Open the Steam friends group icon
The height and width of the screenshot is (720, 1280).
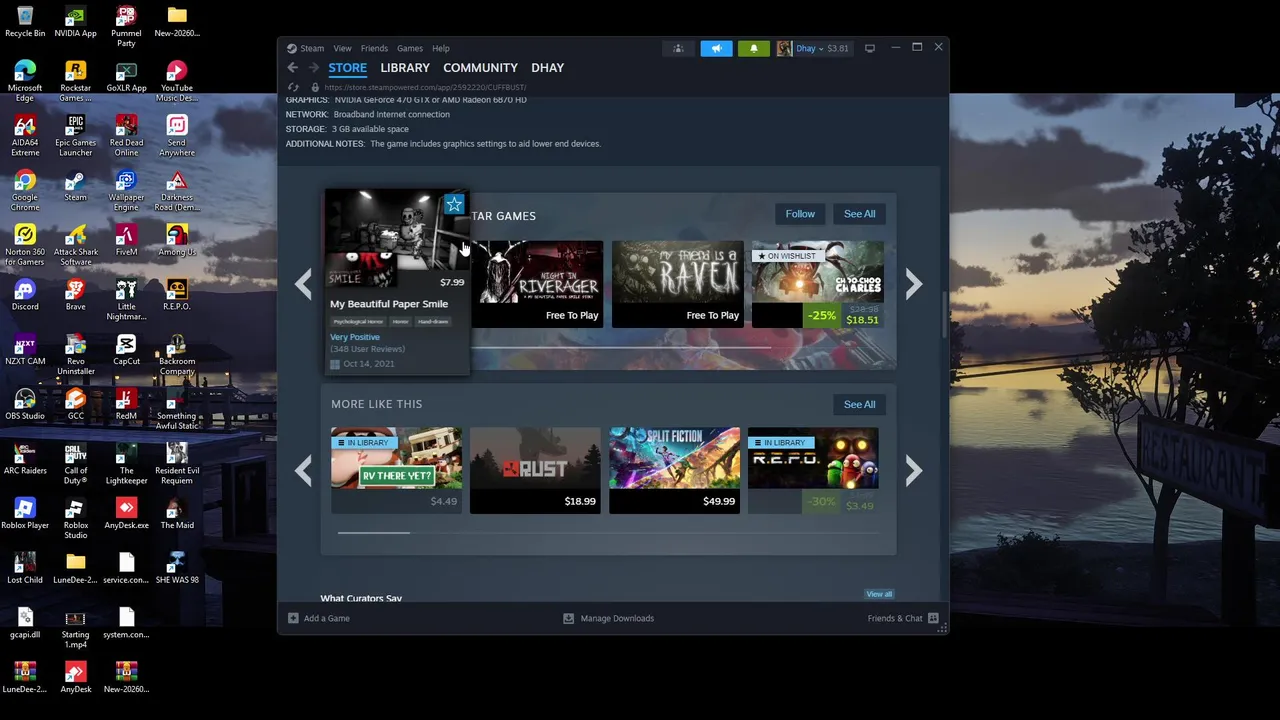[x=678, y=48]
